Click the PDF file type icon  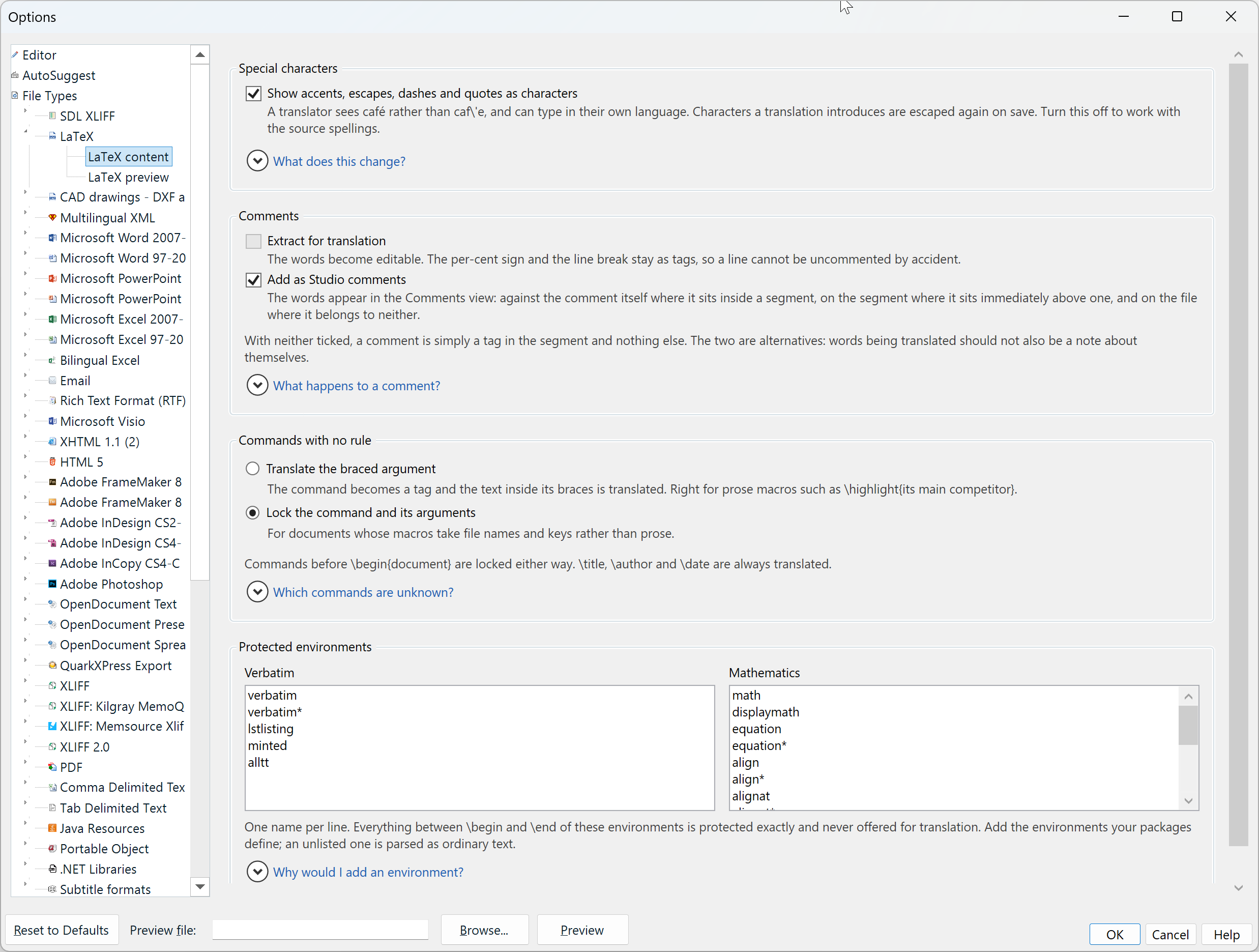point(52,767)
